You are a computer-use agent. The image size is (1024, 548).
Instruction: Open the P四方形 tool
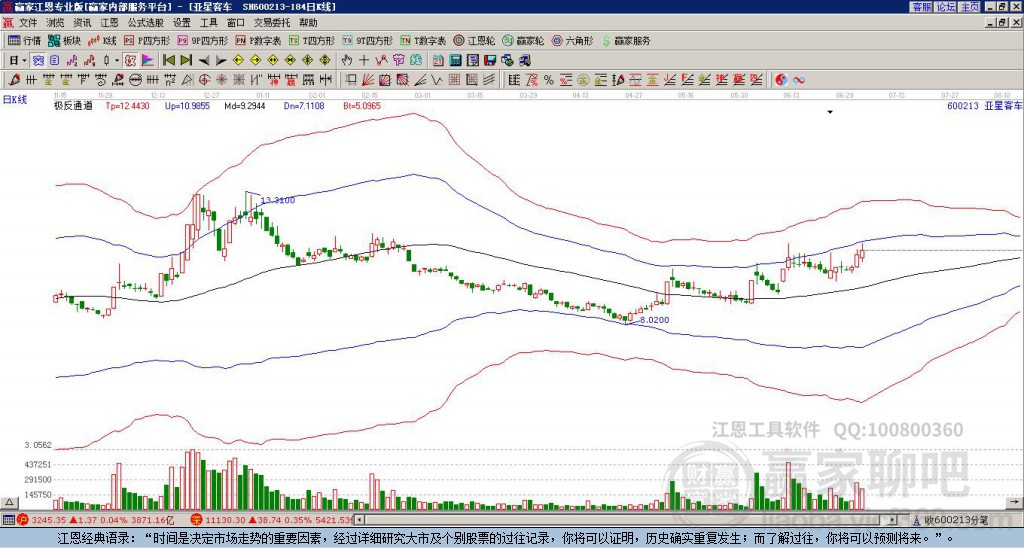(x=149, y=40)
